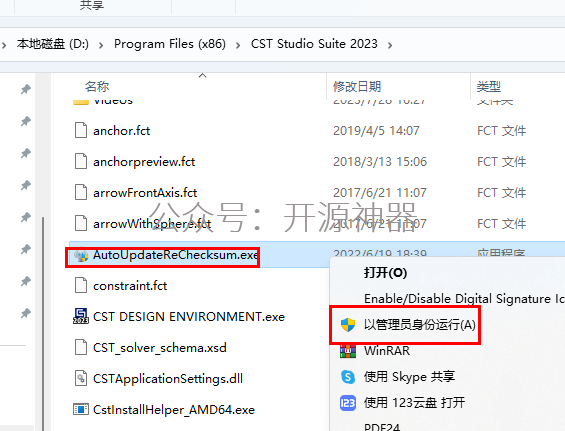The image size is (565, 431).
Task: Expand chevron after Program Files (x86)
Action: [x=238, y=45]
